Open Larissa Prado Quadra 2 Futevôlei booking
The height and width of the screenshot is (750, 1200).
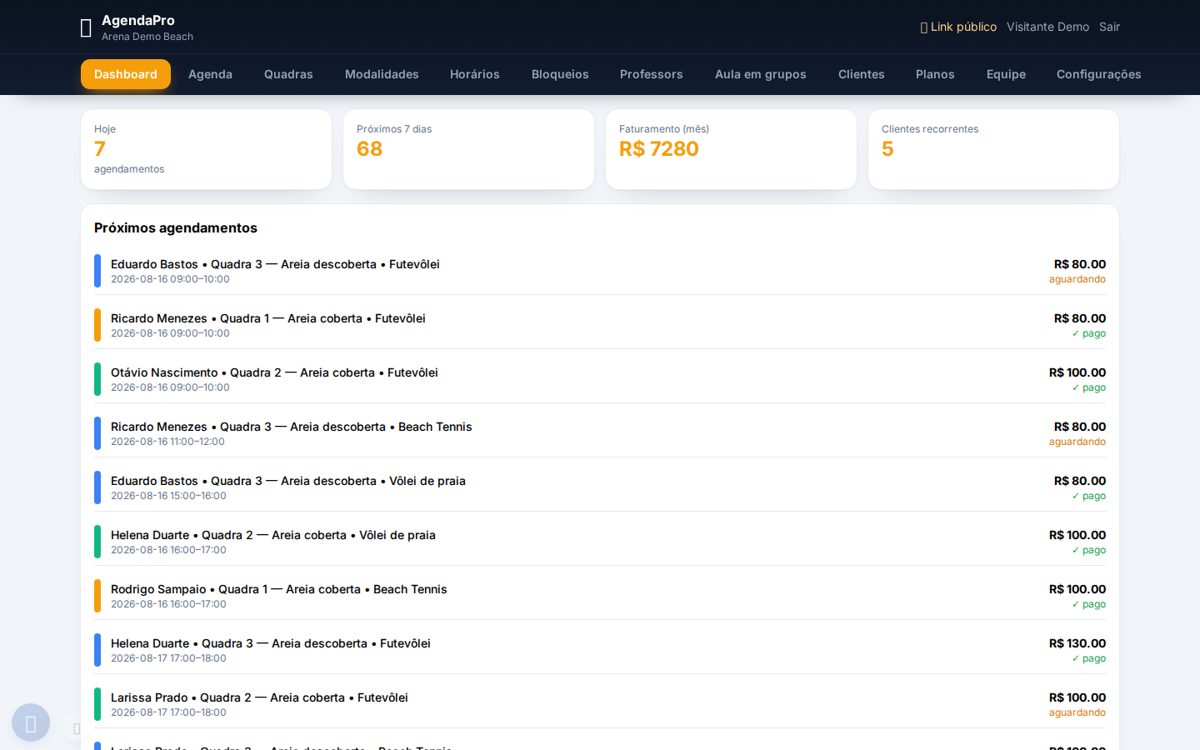600,704
